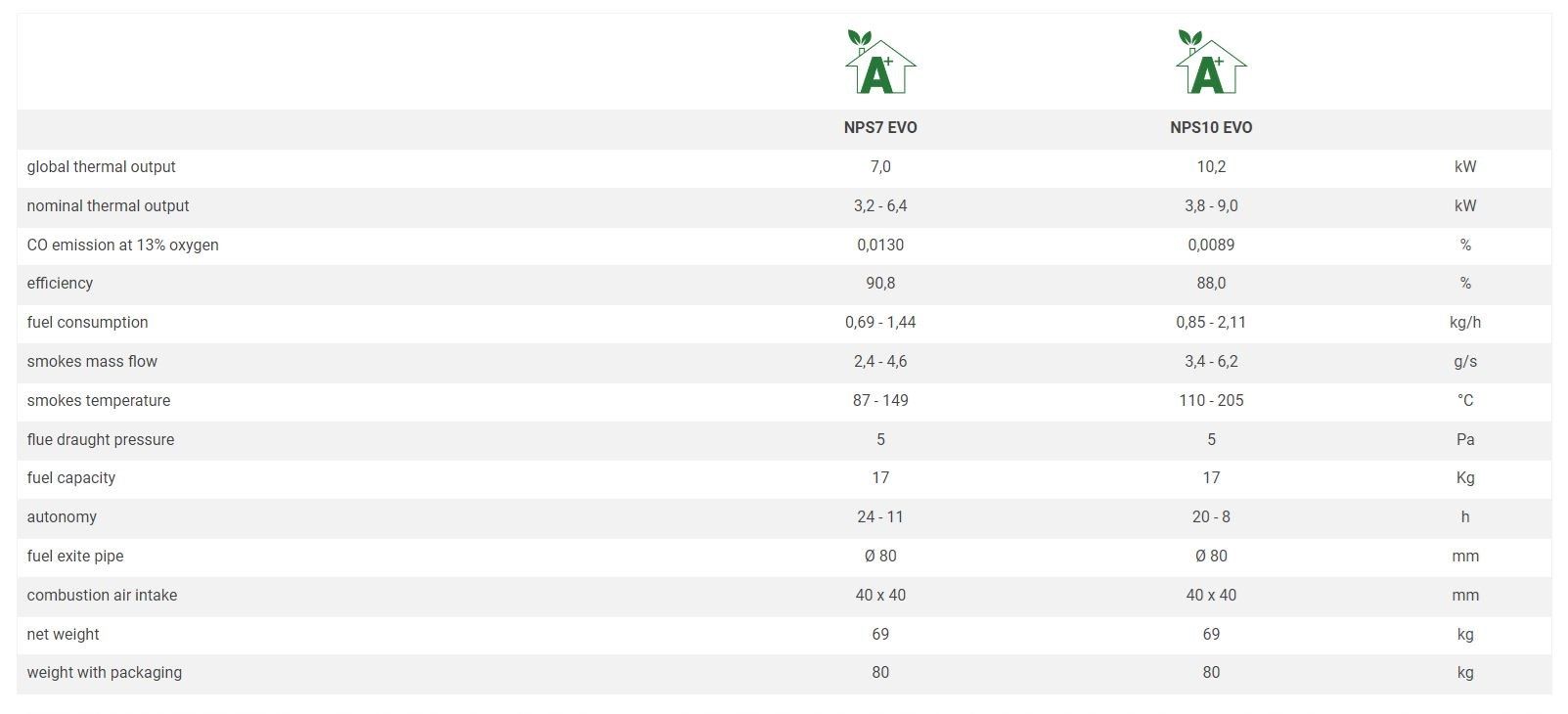
Task: Select the NPS7 EVO column header
Action: [x=880, y=127]
